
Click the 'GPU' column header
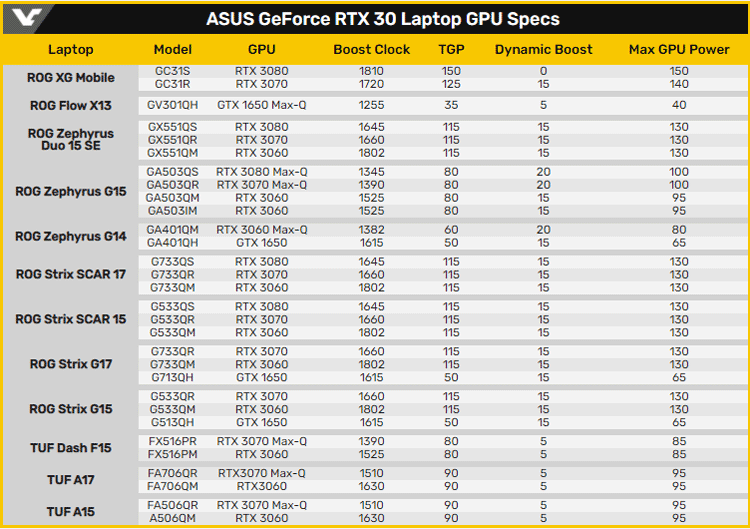[x=262, y=49]
